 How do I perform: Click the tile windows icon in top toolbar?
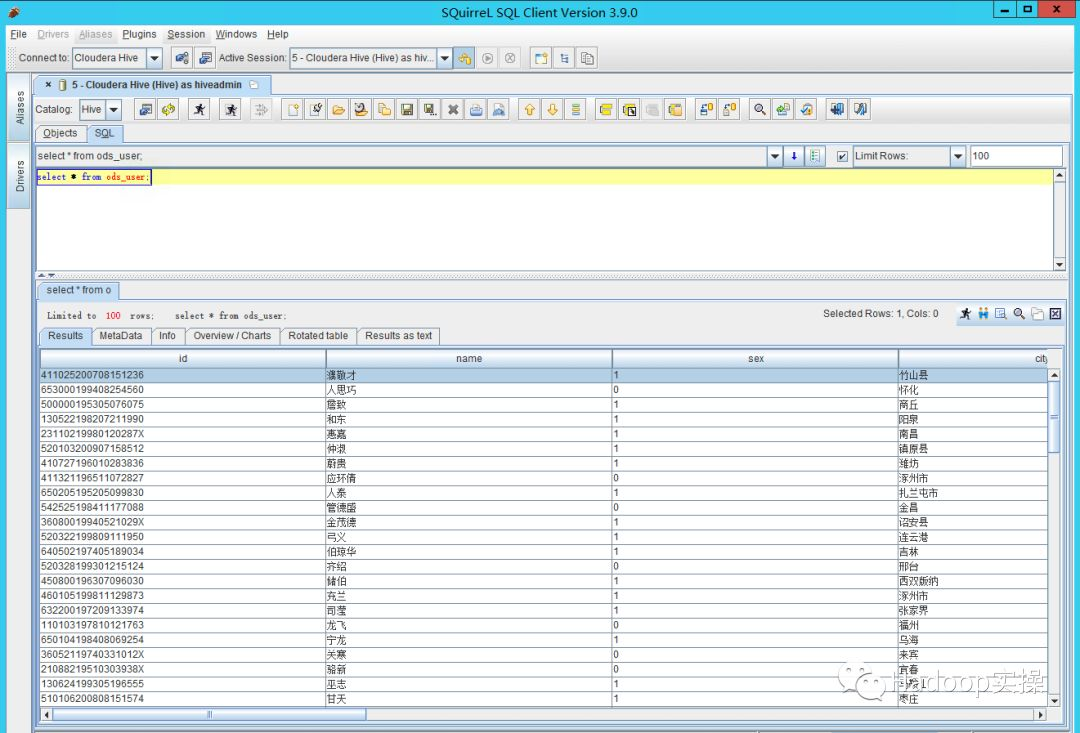pos(564,58)
